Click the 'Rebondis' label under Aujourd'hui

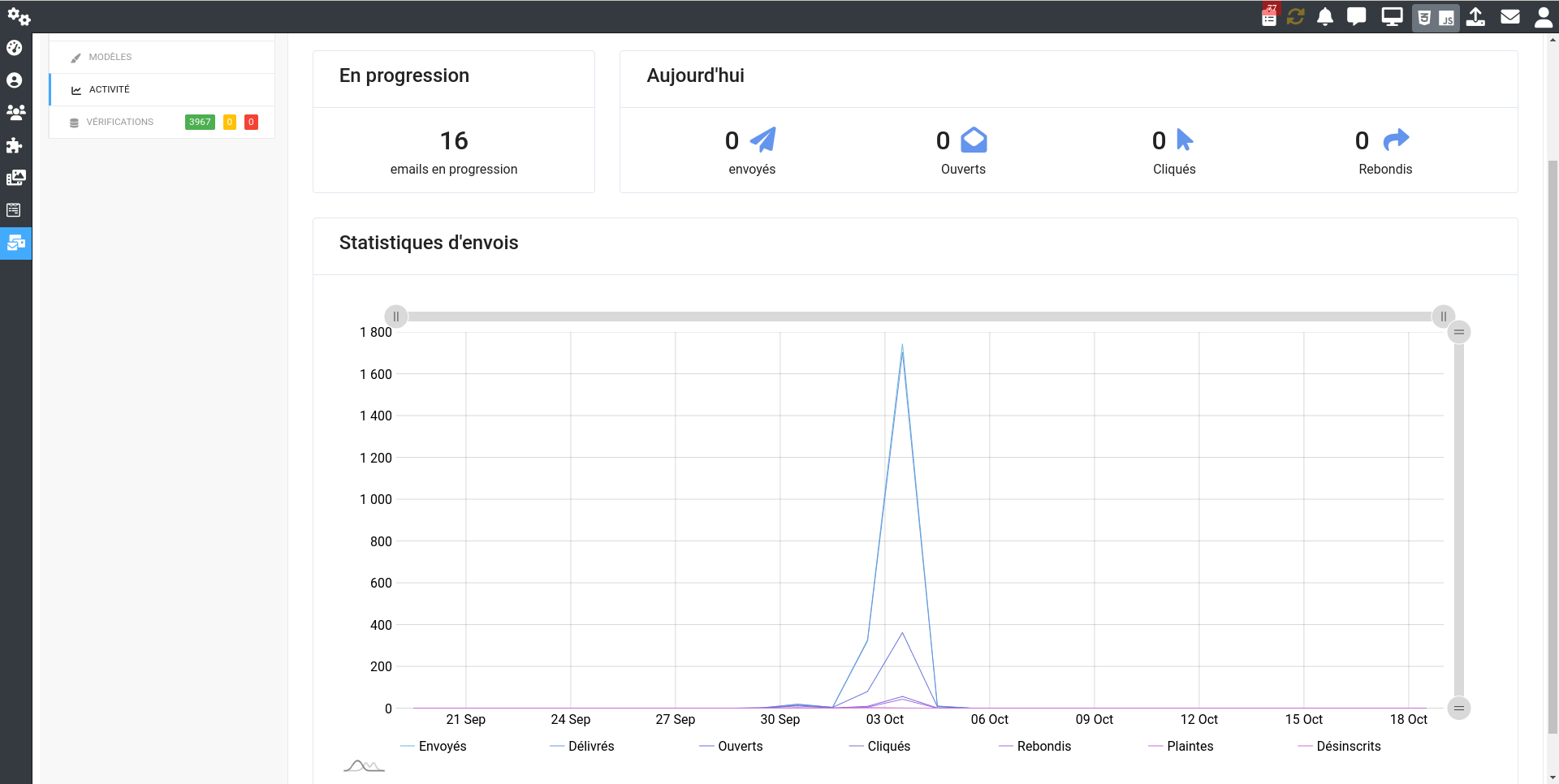pos(1385,169)
